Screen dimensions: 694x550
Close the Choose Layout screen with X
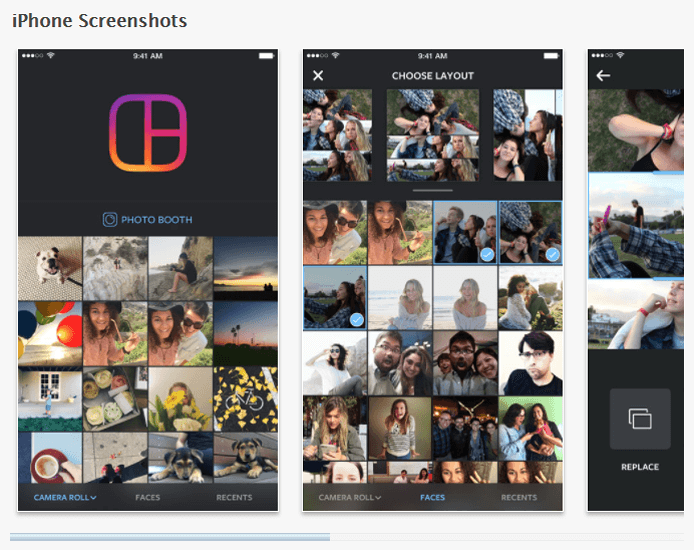coord(318,76)
